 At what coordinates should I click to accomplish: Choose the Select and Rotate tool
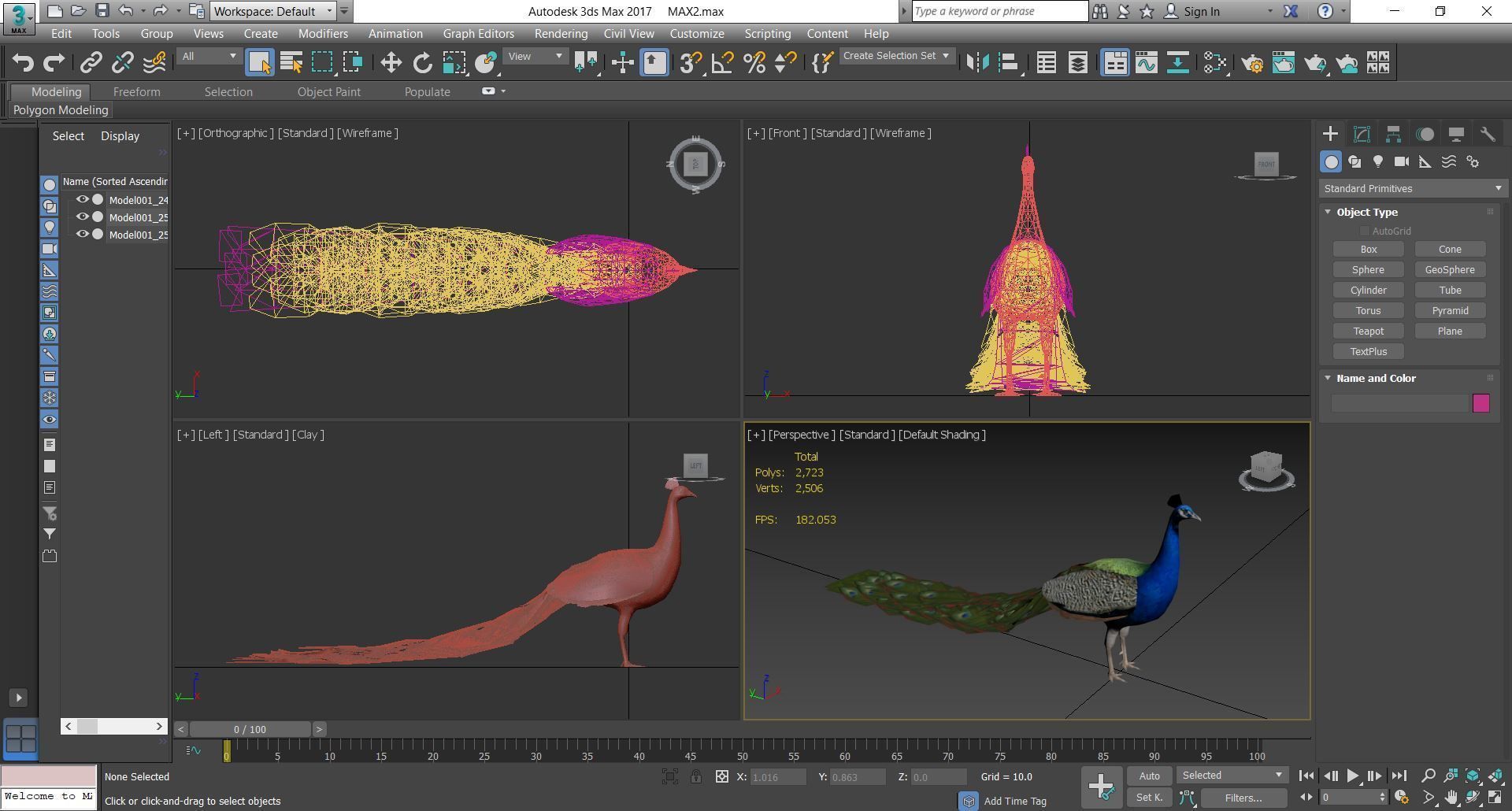coord(422,62)
